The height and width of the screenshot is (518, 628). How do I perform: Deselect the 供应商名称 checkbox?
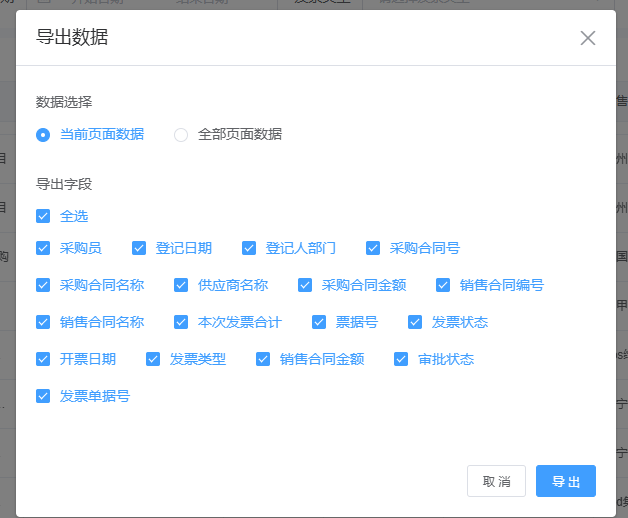(x=181, y=285)
